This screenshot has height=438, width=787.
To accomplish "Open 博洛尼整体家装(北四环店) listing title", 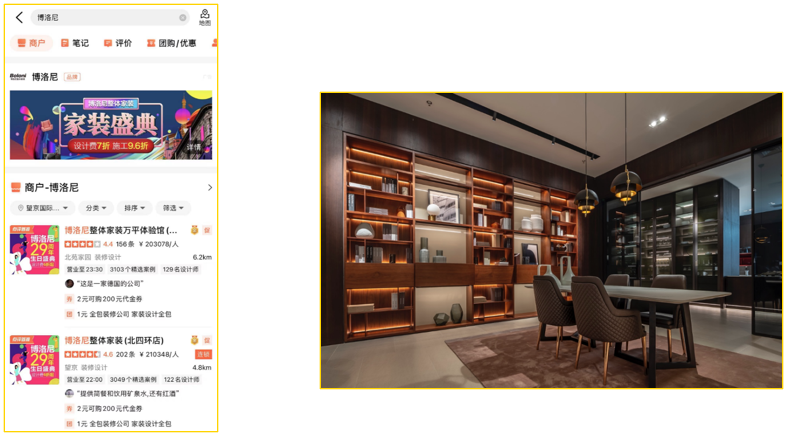I will 114,340.
